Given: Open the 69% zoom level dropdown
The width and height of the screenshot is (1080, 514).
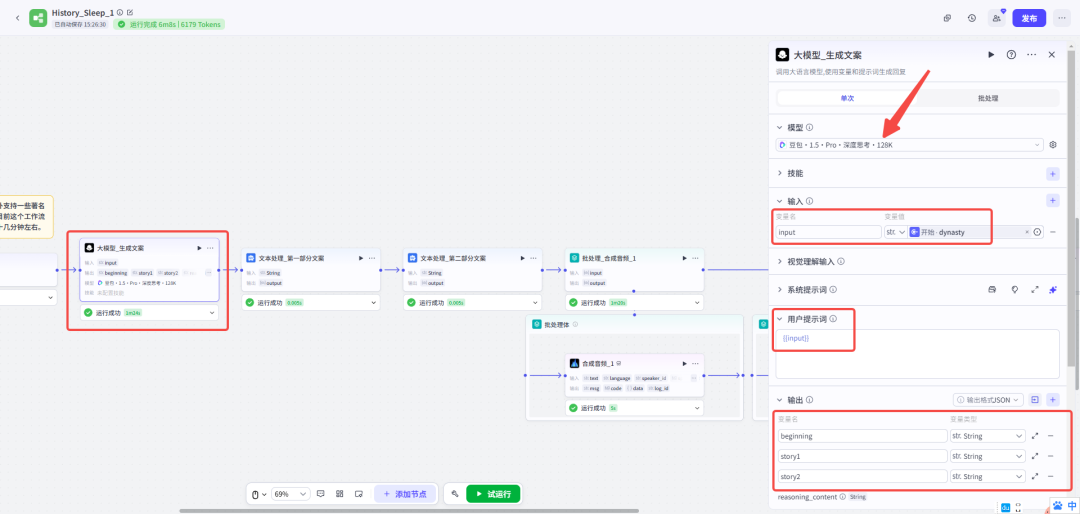Looking at the screenshot, I should coord(289,494).
